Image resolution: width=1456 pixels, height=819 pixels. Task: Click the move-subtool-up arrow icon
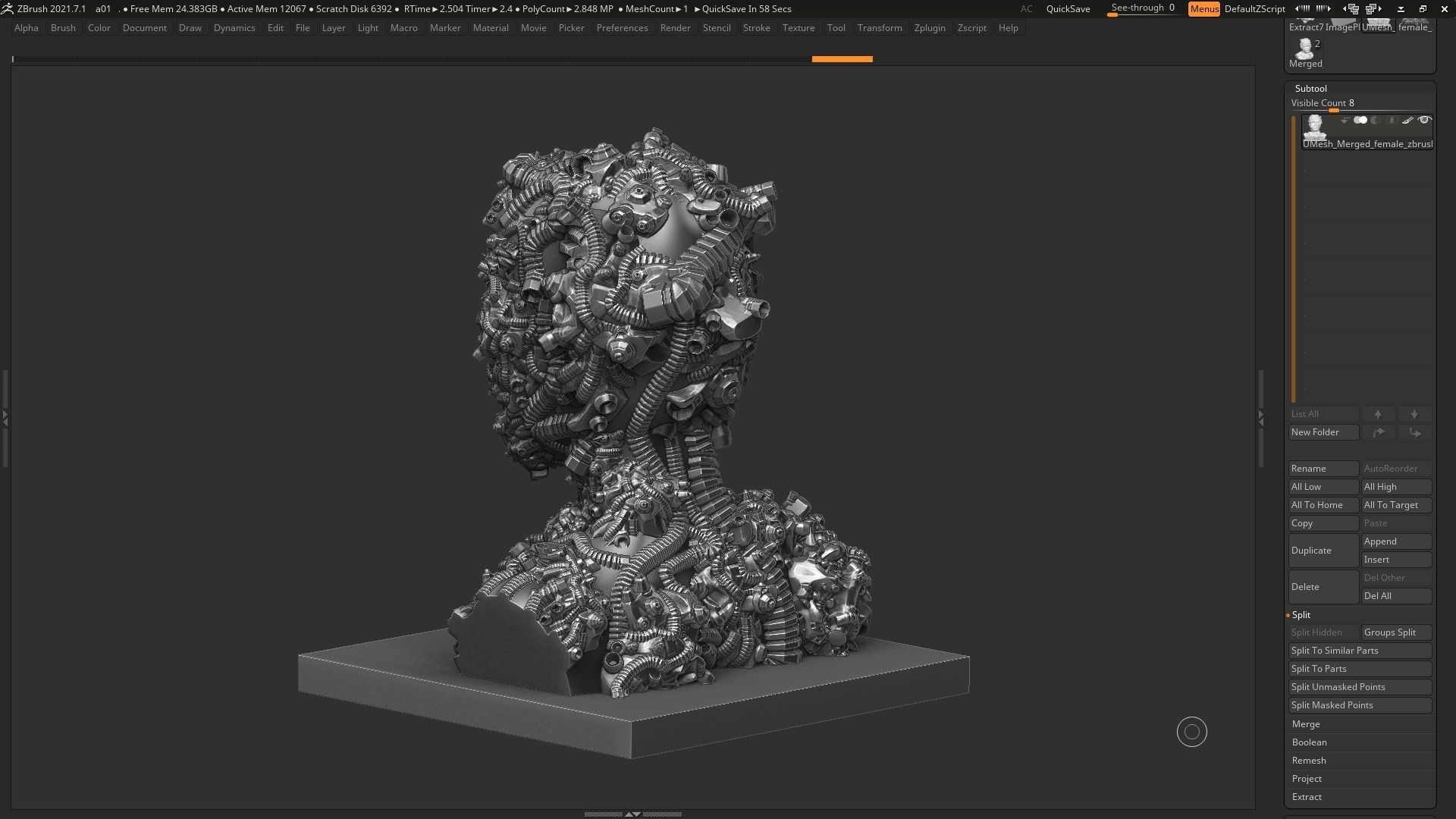1378,414
